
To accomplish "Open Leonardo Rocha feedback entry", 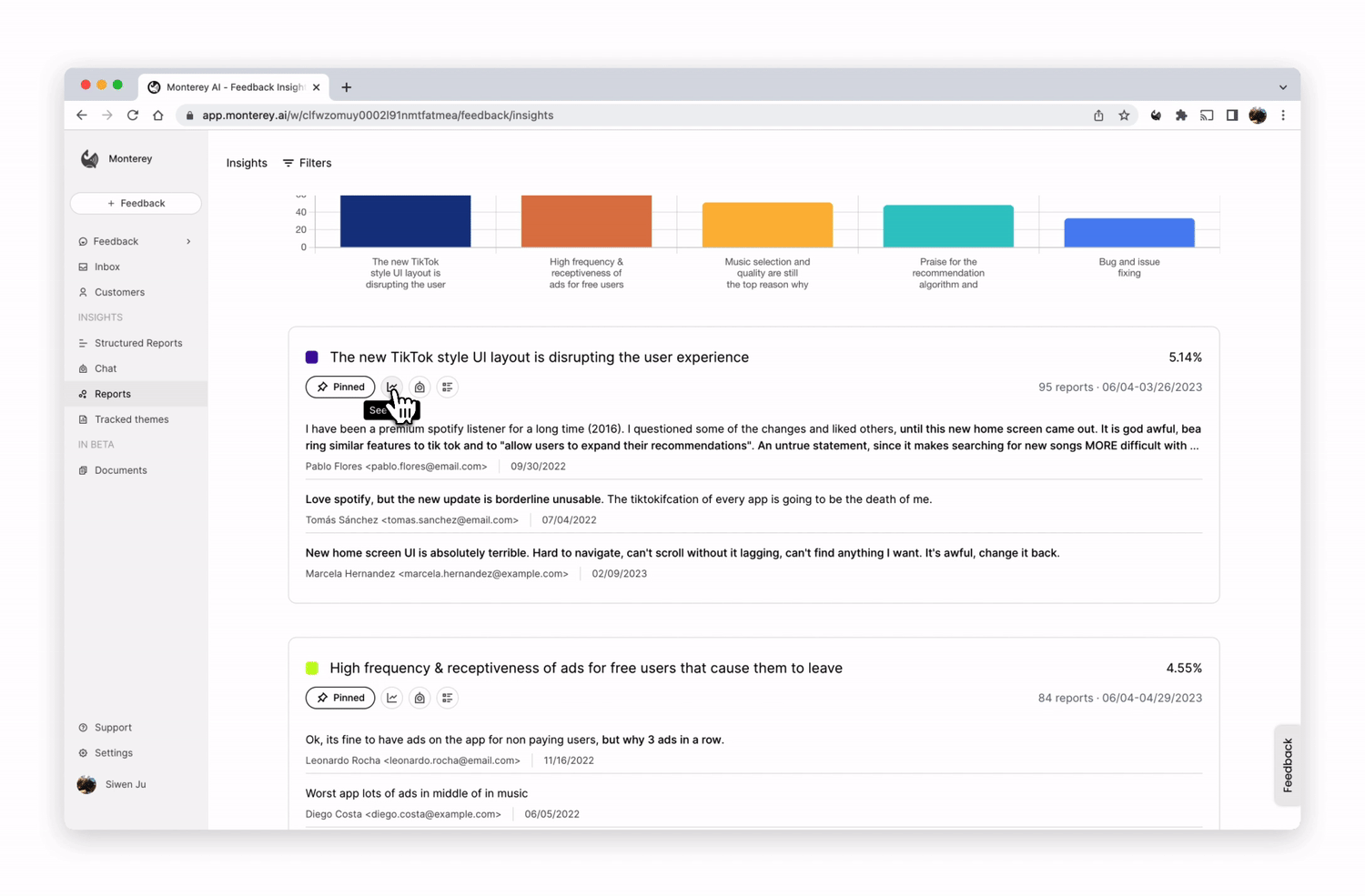I will [753, 750].
